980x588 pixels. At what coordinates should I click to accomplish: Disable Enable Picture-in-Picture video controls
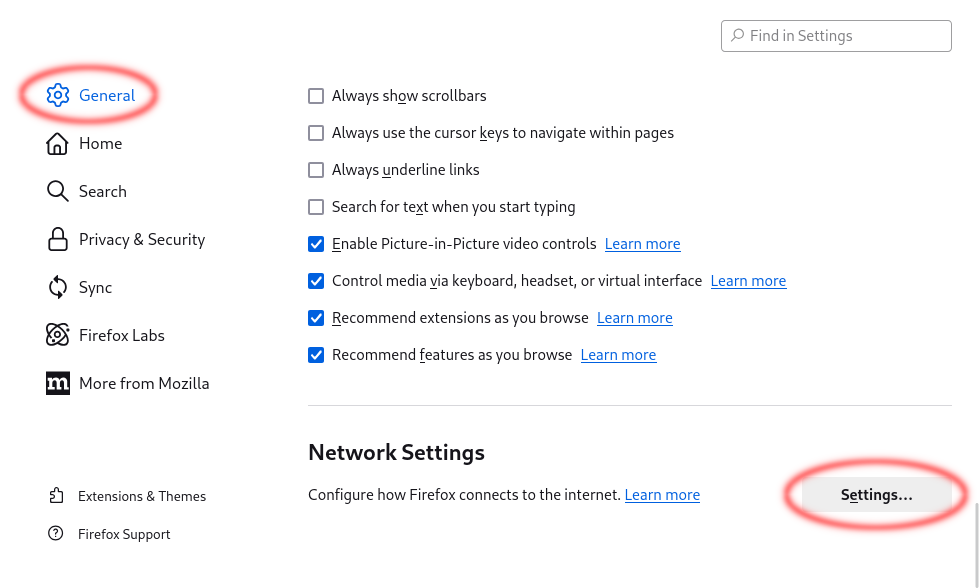[316, 244]
